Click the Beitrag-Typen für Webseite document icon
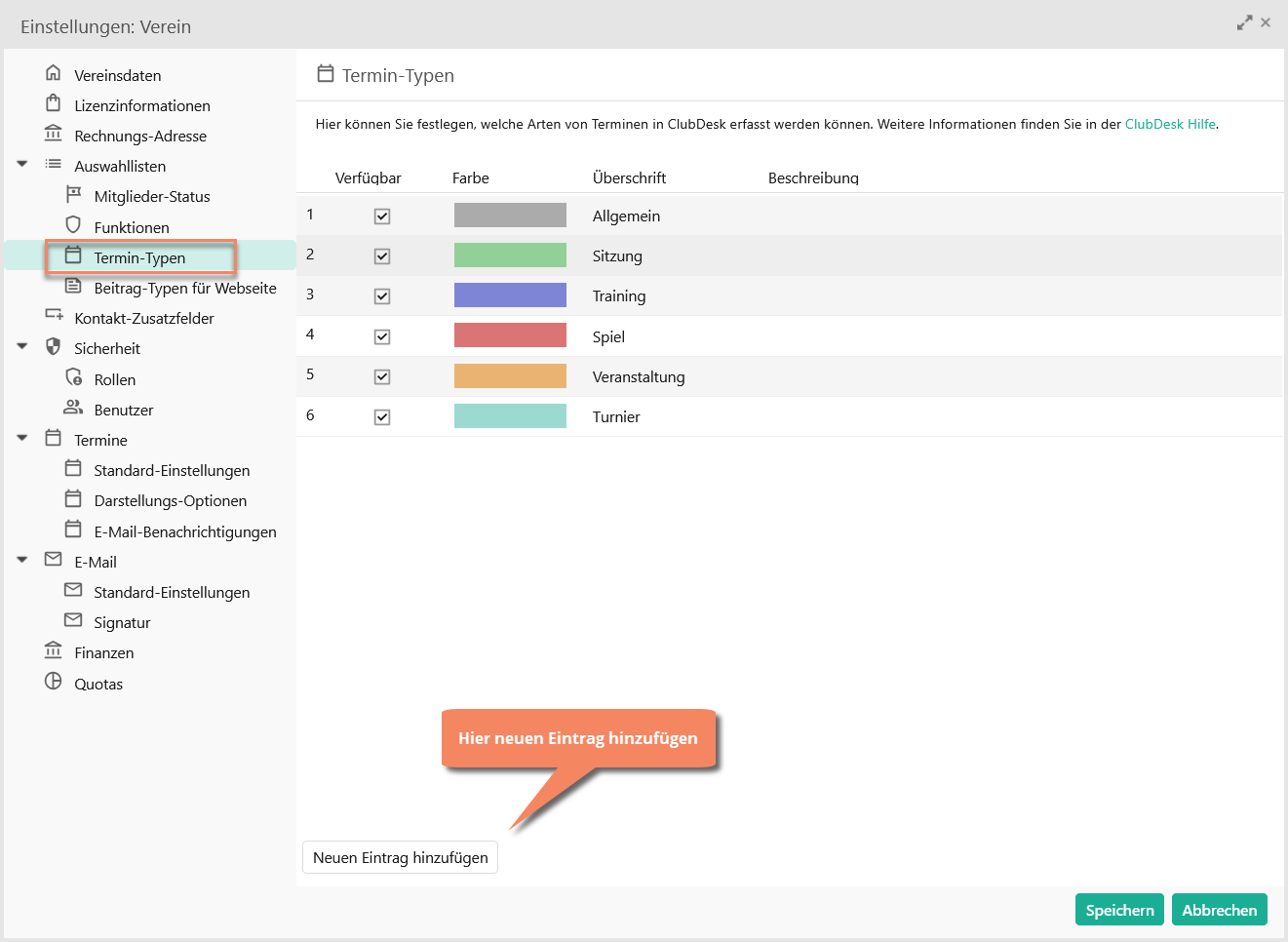 click(x=73, y=286)
